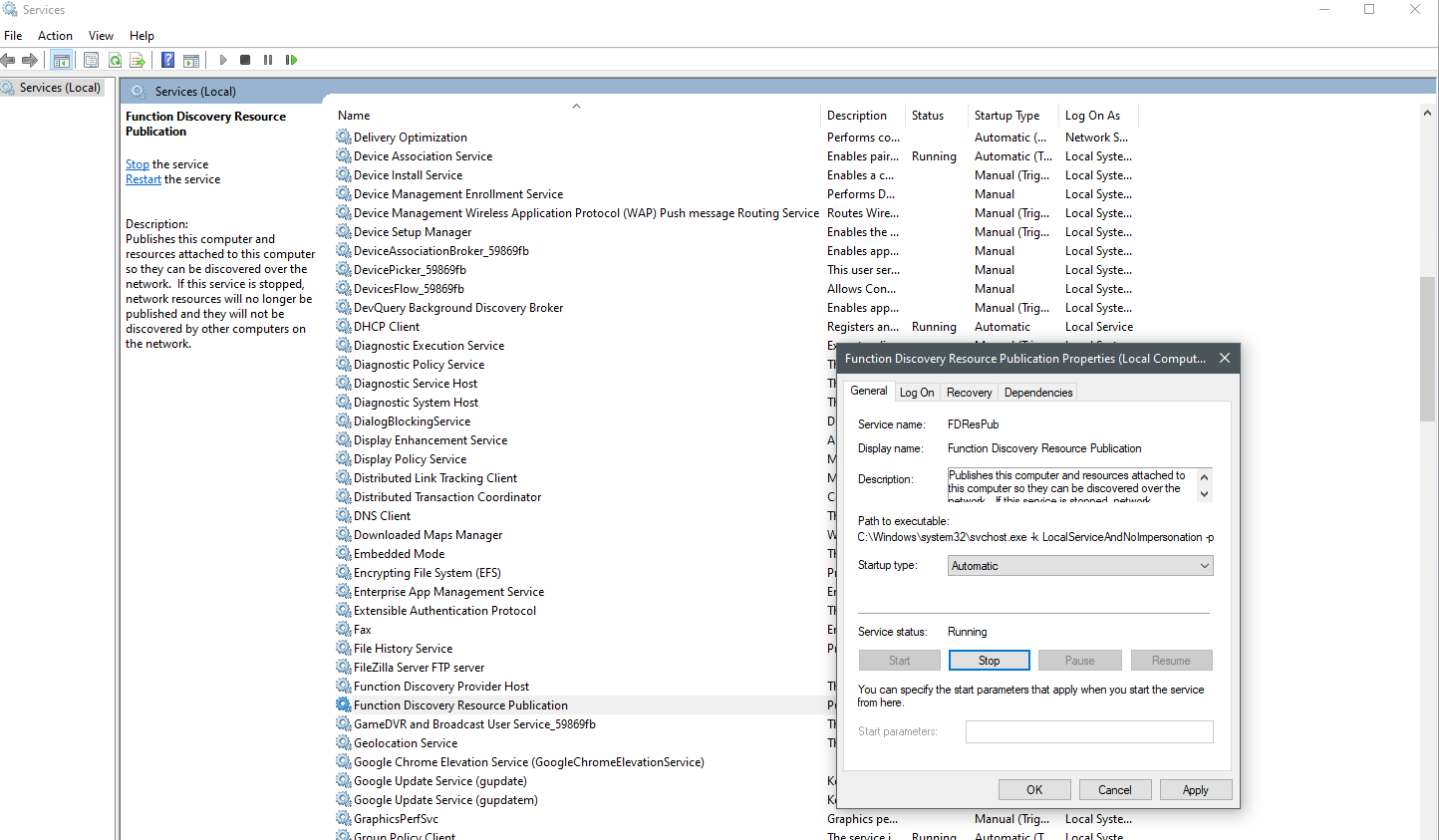Screen dimensions: 1439x840
Task: Click the Export List toolbar icon
Action: [x=138, y=60]
